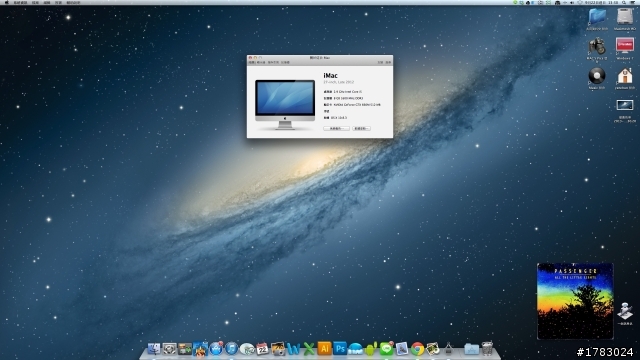Switch to Memory tab in About This Mac
640x360 pixels.
(x=285, y=62)
